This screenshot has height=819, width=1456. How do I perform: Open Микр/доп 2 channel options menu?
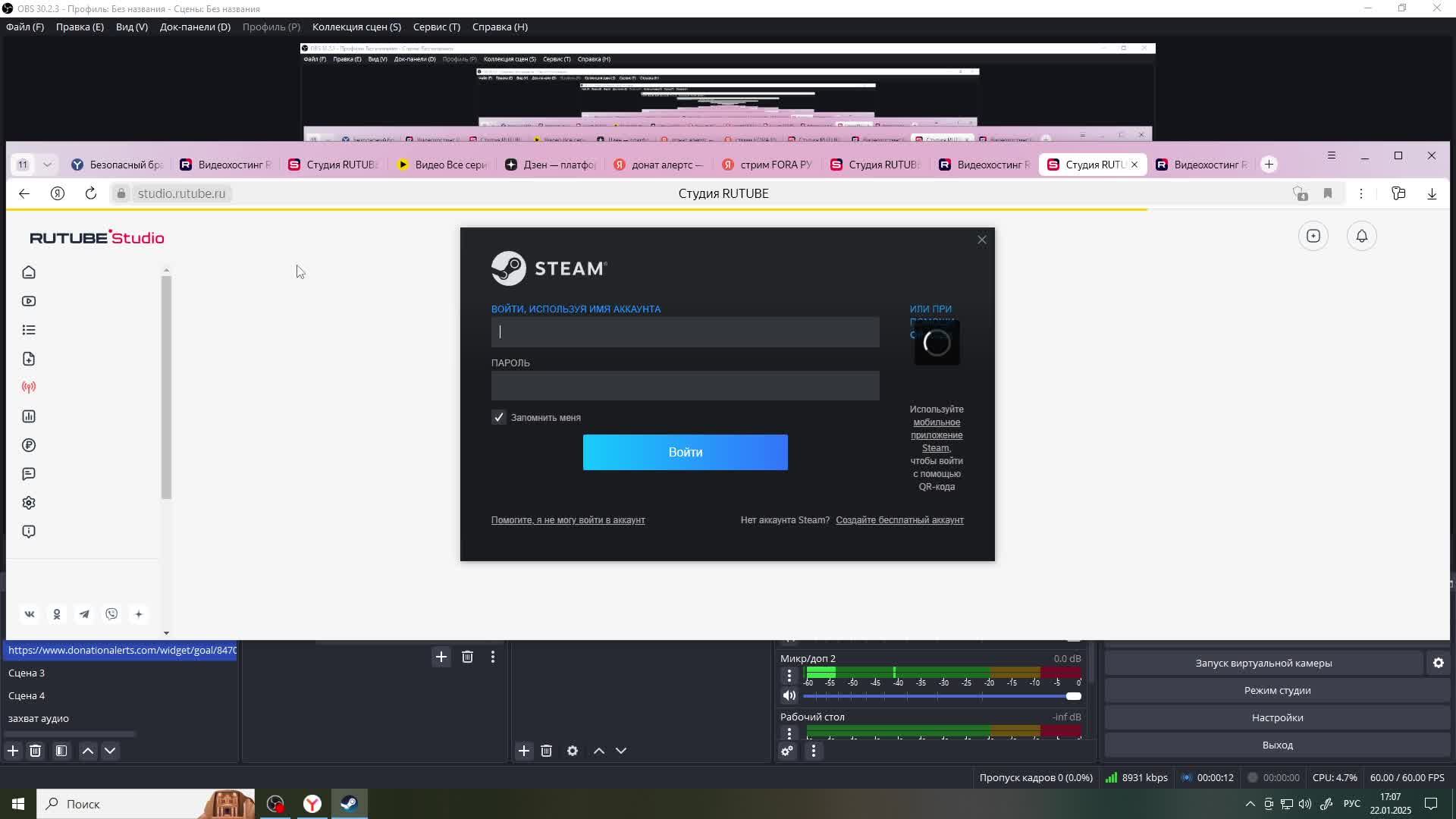pos(789,675)
